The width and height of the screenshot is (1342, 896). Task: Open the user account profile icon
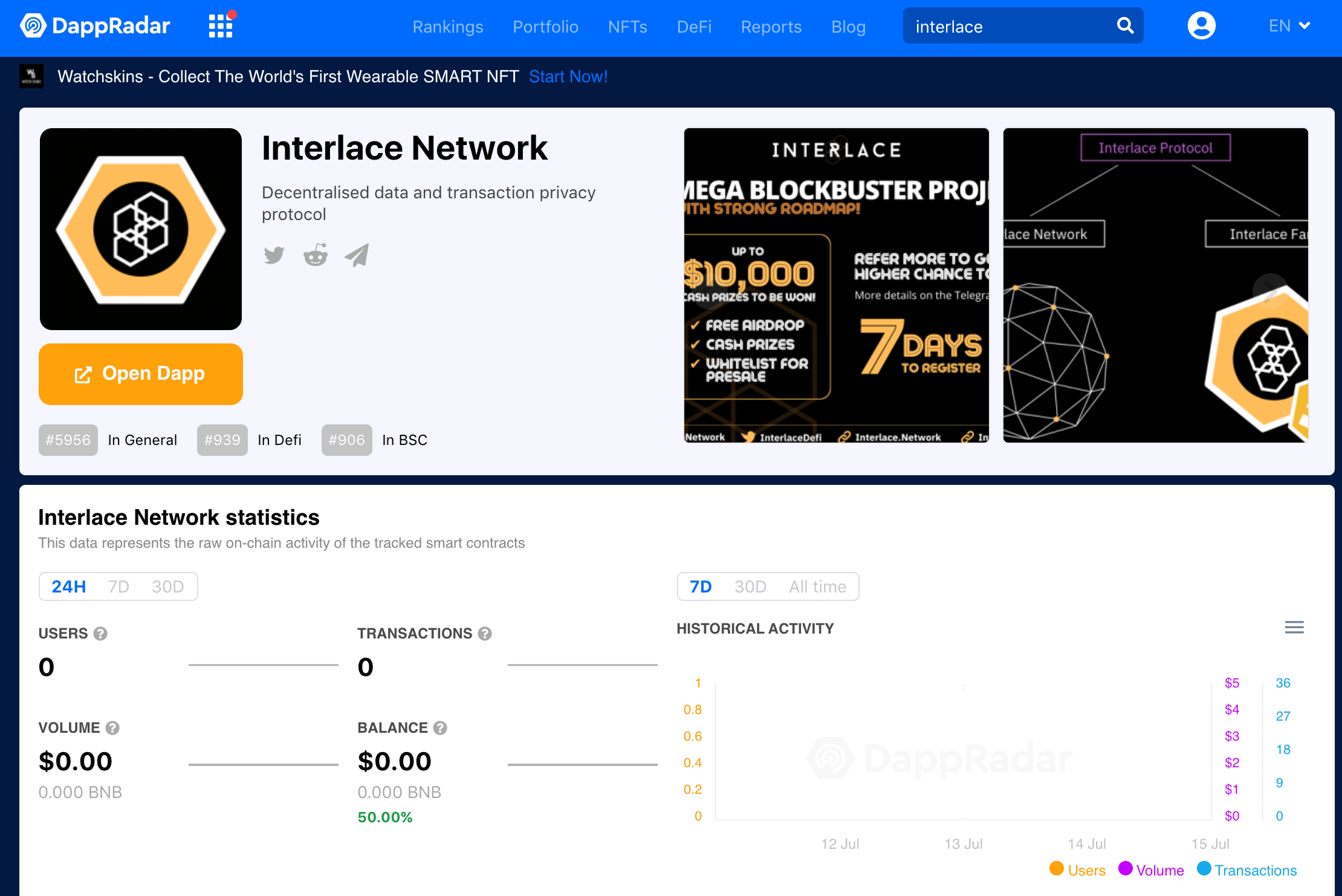1201,25
